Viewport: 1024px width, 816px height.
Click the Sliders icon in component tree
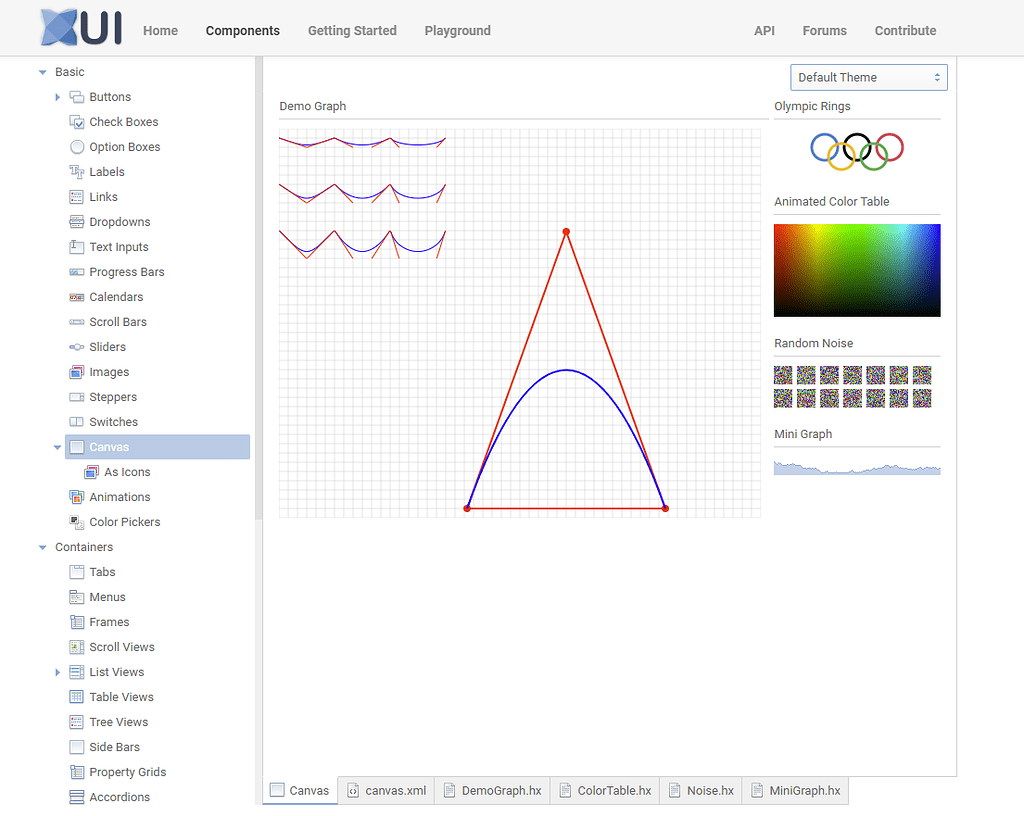(x=77, y=347)
